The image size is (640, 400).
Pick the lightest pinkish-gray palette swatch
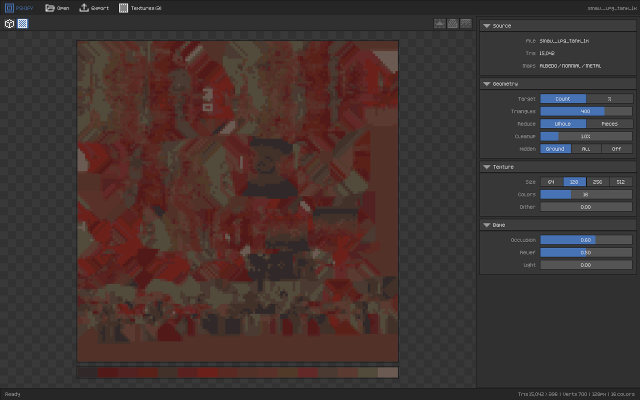(x=388, y=372)
